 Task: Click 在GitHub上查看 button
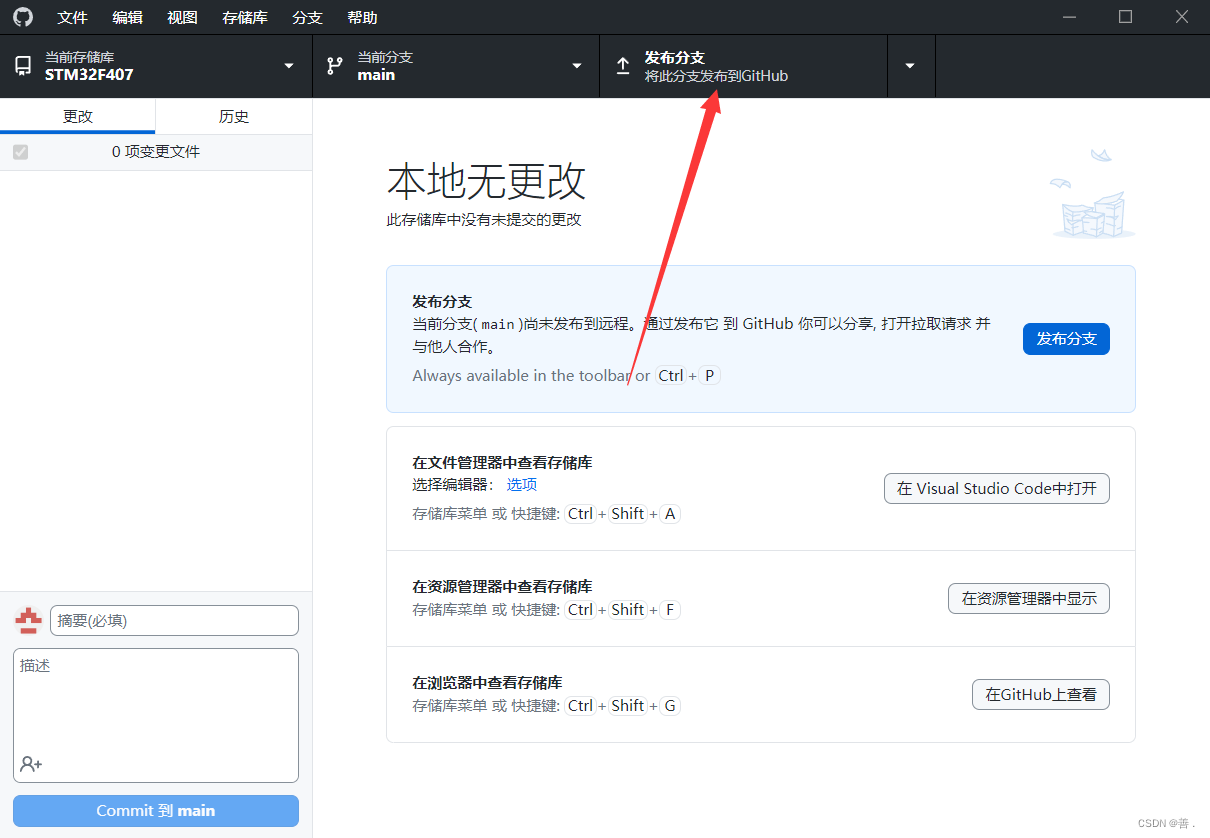pos(1041,694)
